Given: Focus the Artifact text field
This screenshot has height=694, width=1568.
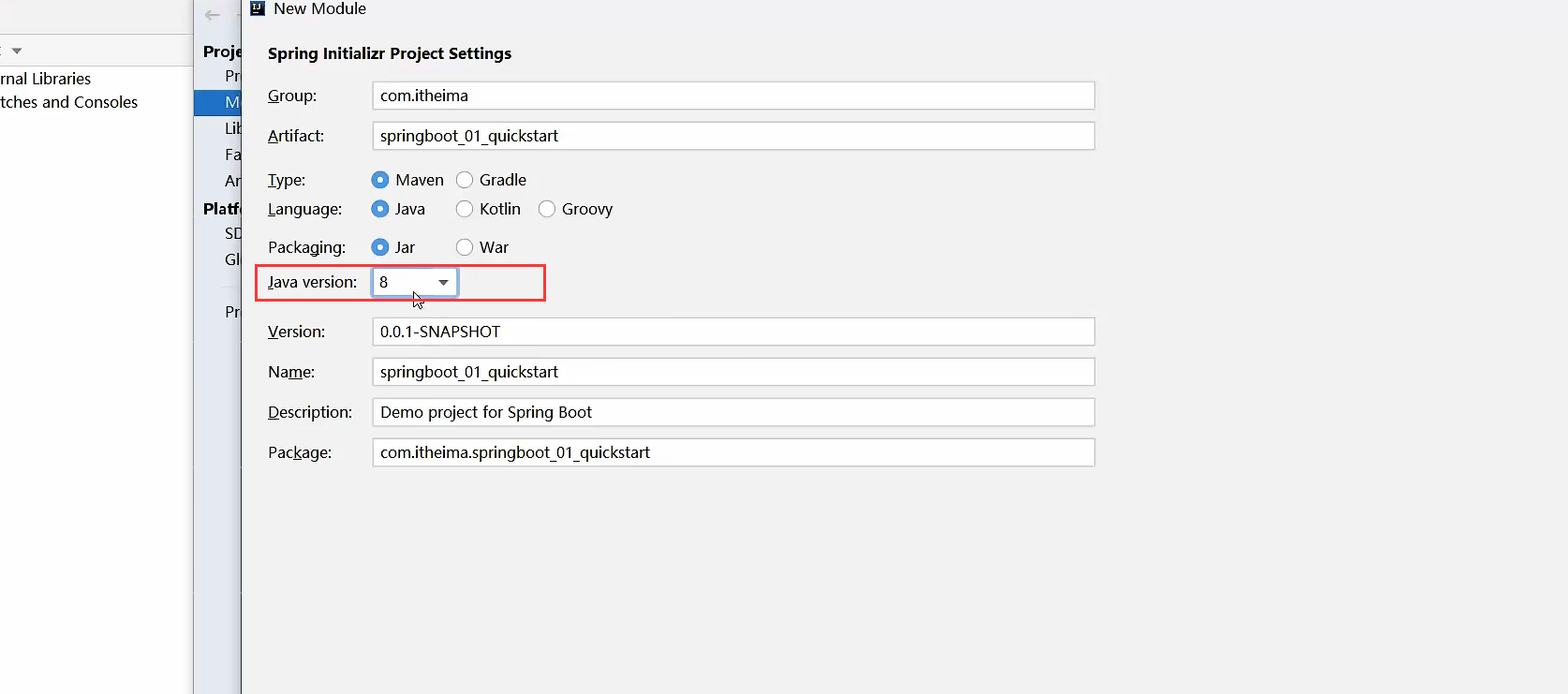Looking at the screenshot, I should point(732,136).
